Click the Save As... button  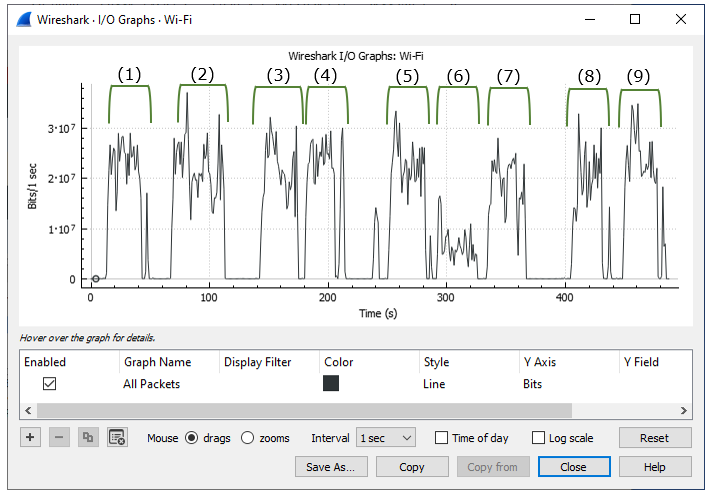click(x=331, y=467)
